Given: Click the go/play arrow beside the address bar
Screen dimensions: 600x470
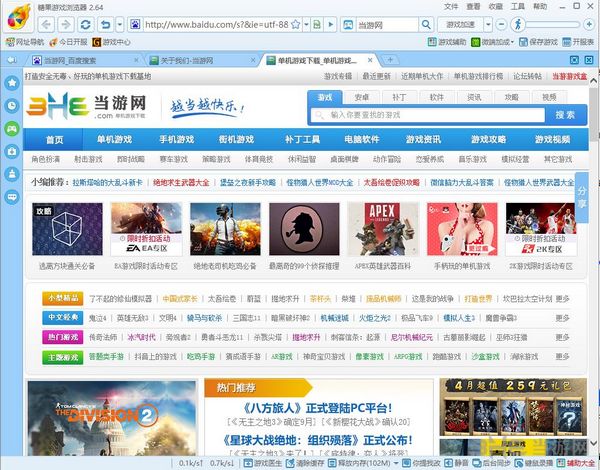Looking at the screenshot, I should point(331,25).
